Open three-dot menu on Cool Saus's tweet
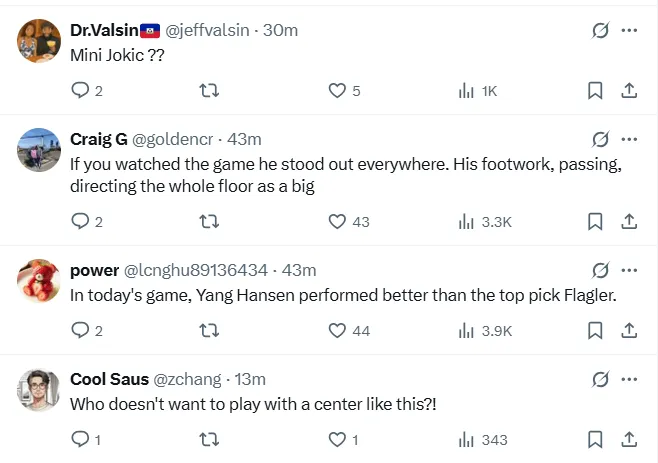658x463 pixels. [x=629, y=379]
